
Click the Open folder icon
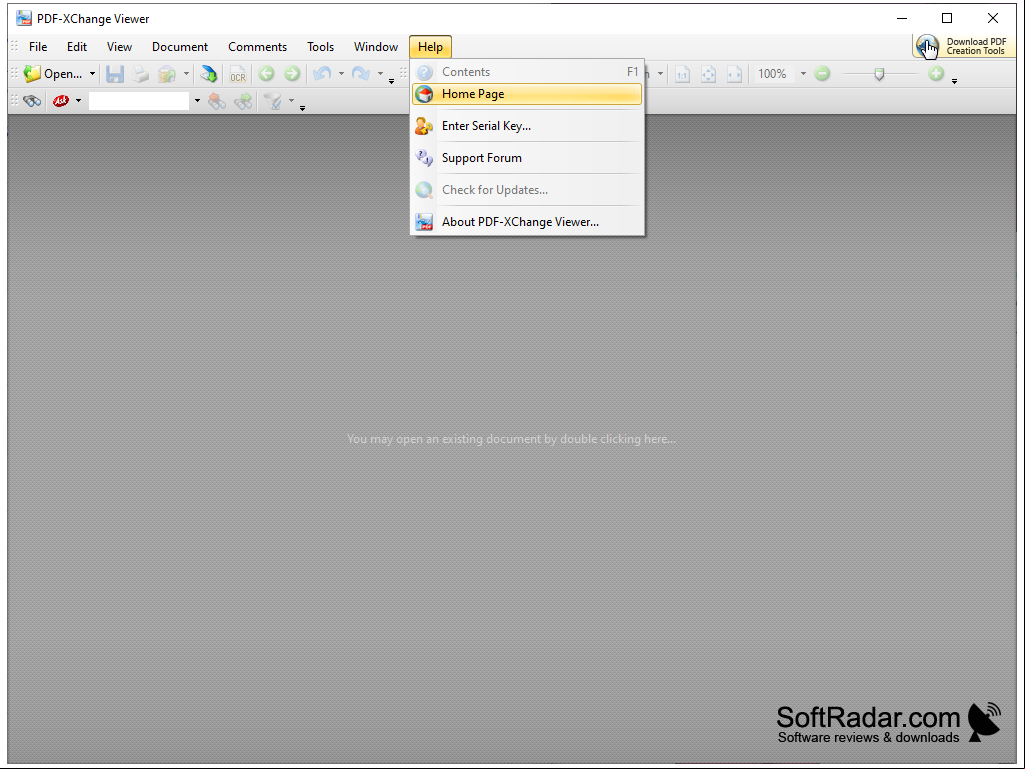pyautogui.click(x=32, y=74)
